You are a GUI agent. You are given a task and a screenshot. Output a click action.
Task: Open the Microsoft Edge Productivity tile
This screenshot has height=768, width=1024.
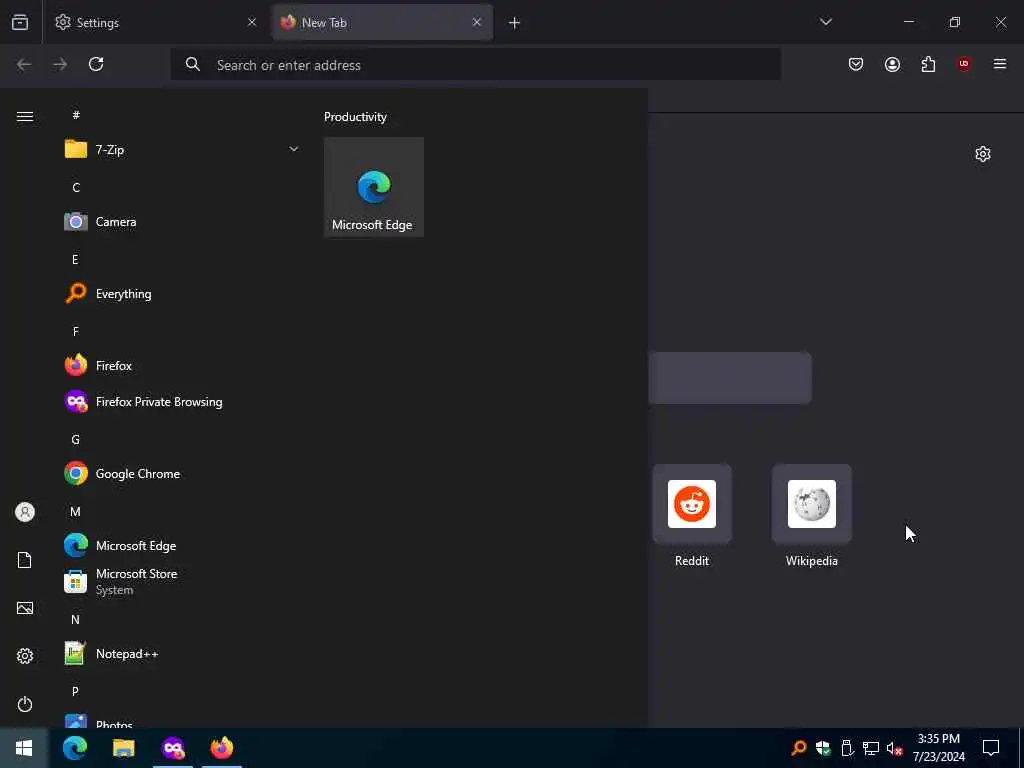coord(374,187)
